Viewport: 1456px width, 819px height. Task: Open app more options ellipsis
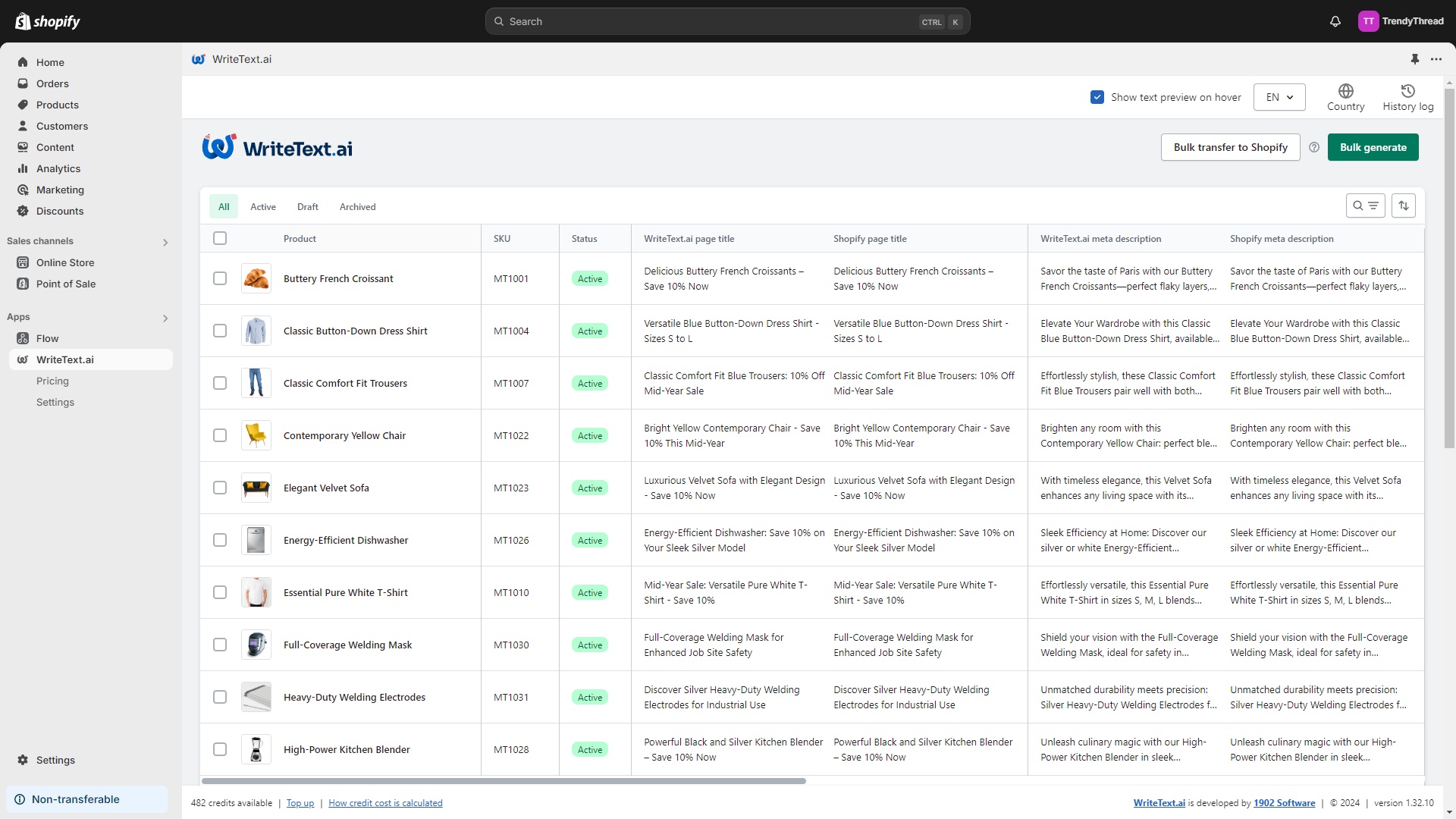[x=1436, y=59]
